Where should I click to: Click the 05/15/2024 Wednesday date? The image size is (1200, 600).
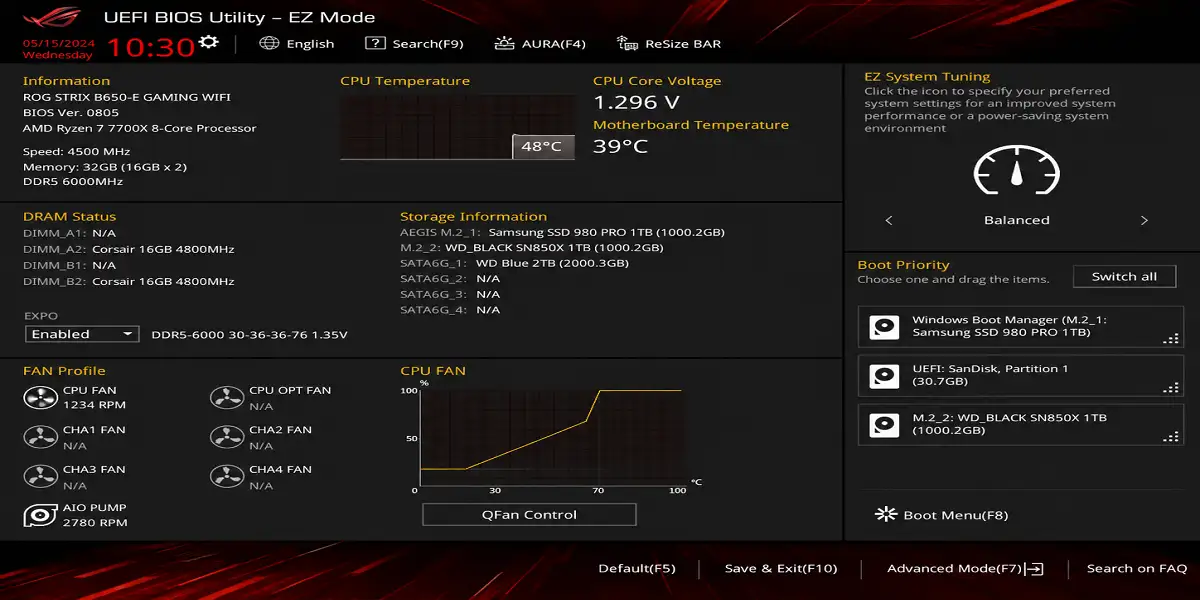(58, 49)
